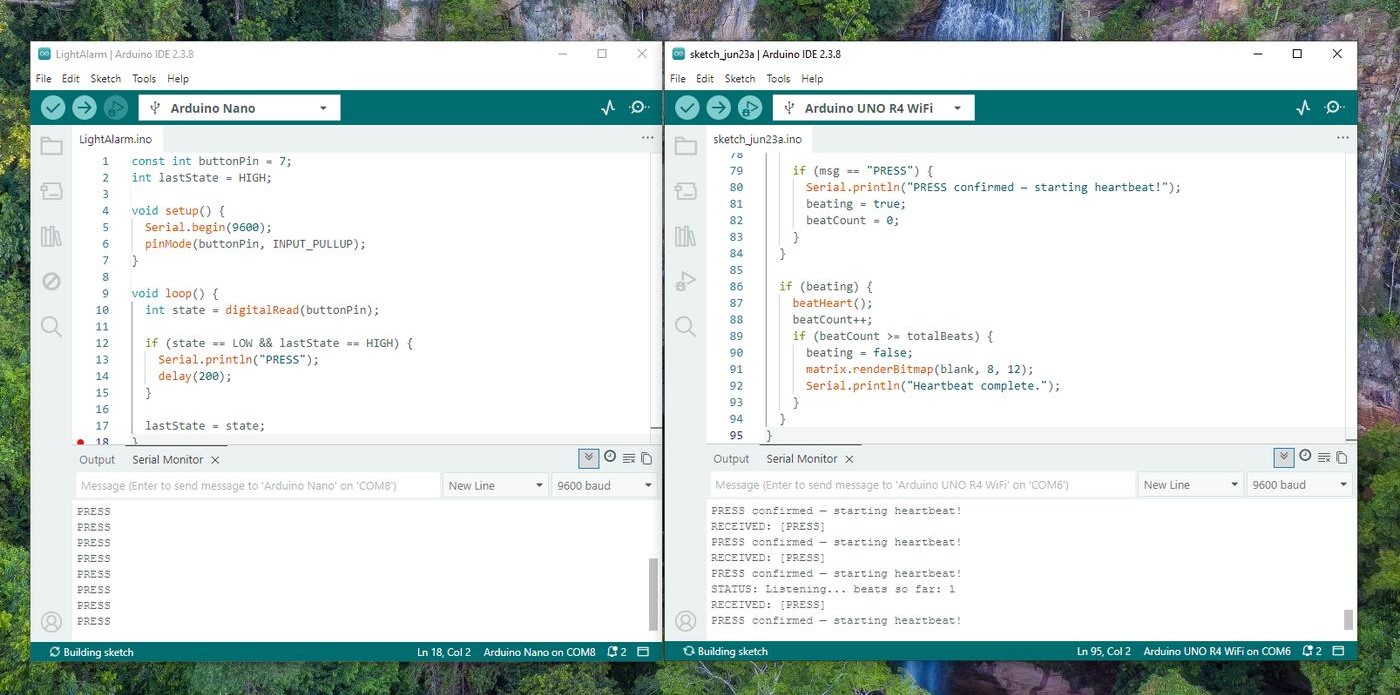Toggle timestamp in sketch_jun23a Serial Monitor
1400x695 pixels.
(x=1305, y=457)
